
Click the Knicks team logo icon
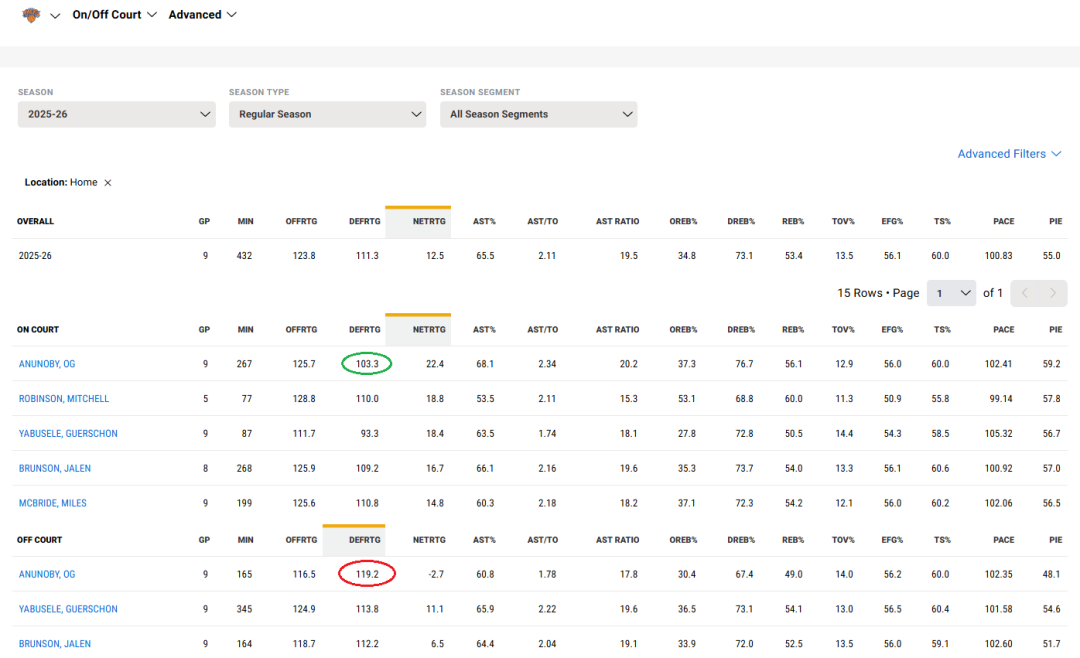(31, 15)
